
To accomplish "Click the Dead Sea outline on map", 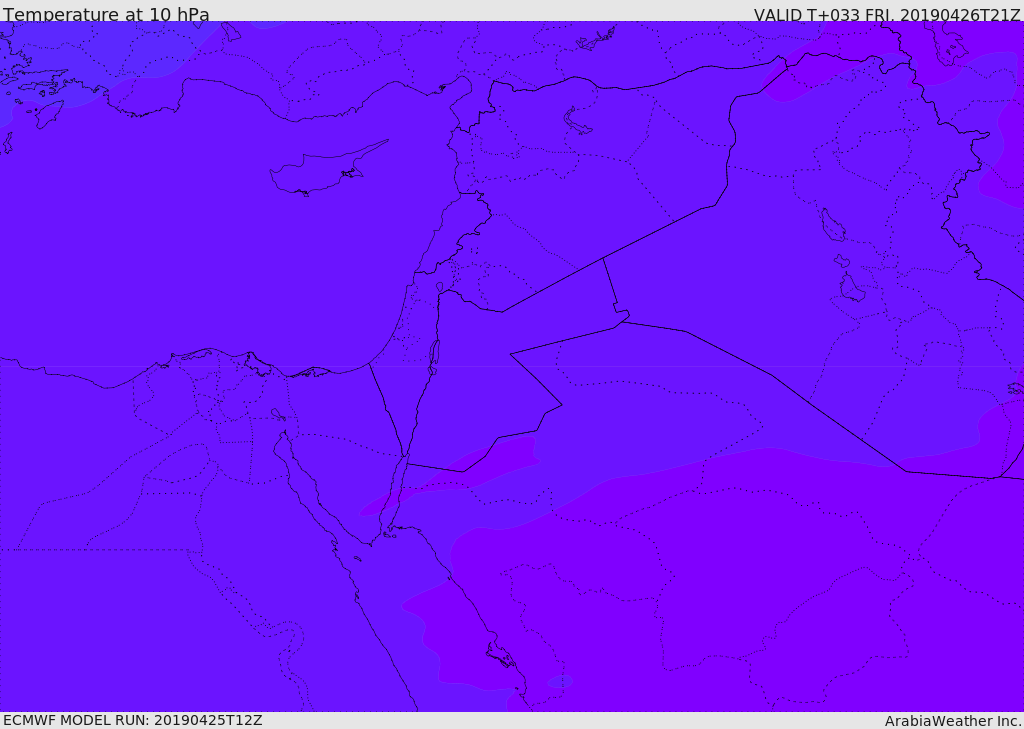I will pos(433,357).
